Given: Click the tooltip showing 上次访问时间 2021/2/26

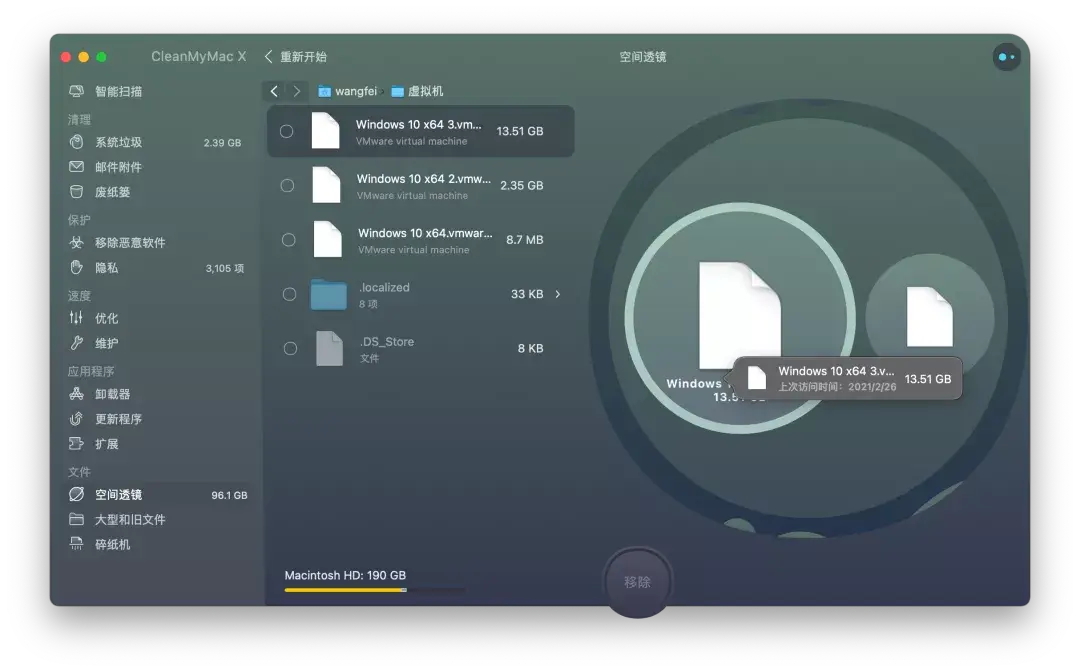Looking at the screenshot, I should (x=848, y=378).
